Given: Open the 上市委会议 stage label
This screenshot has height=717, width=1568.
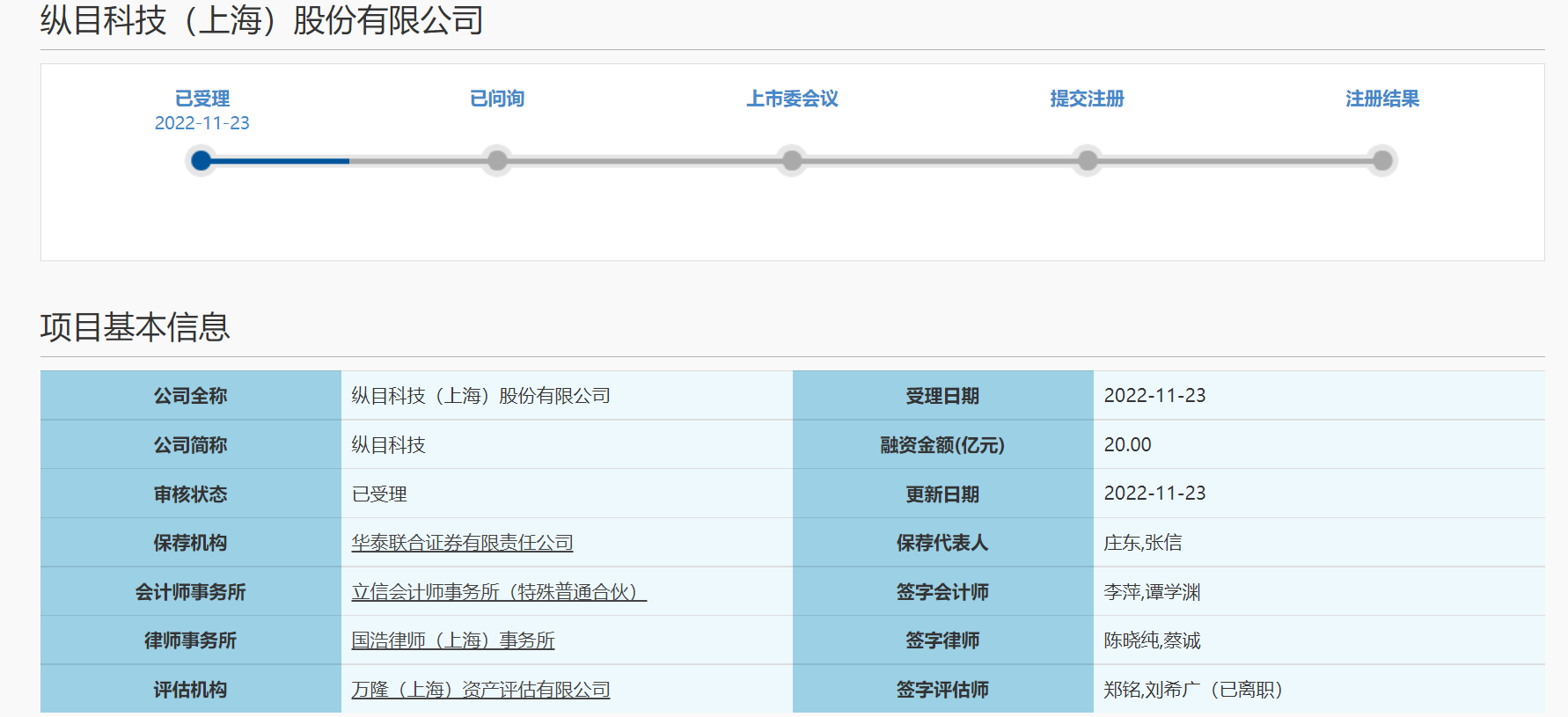Looking at the screenshot, I should point(792,99).
